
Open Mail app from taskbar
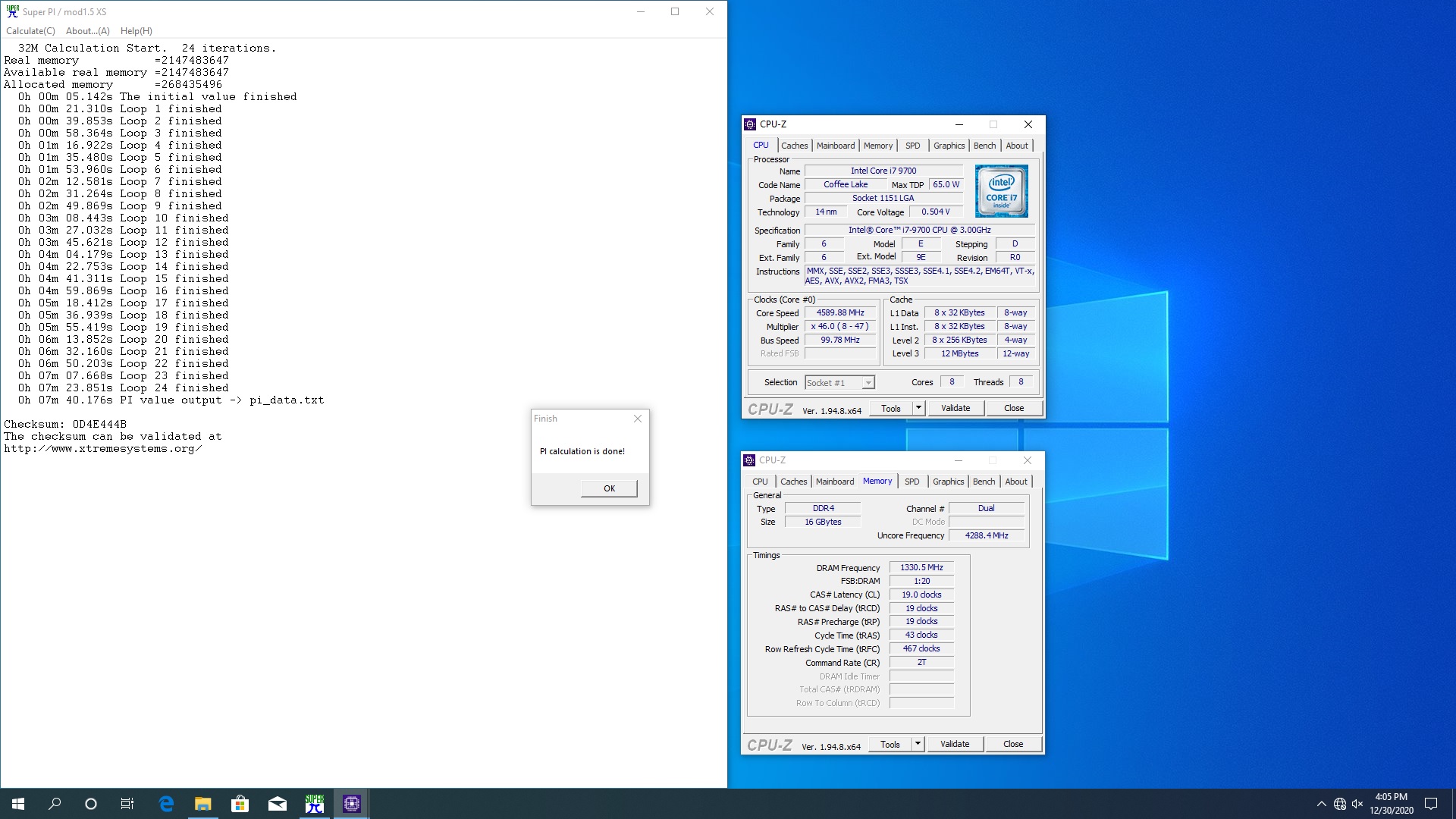[x=278, y=804]
